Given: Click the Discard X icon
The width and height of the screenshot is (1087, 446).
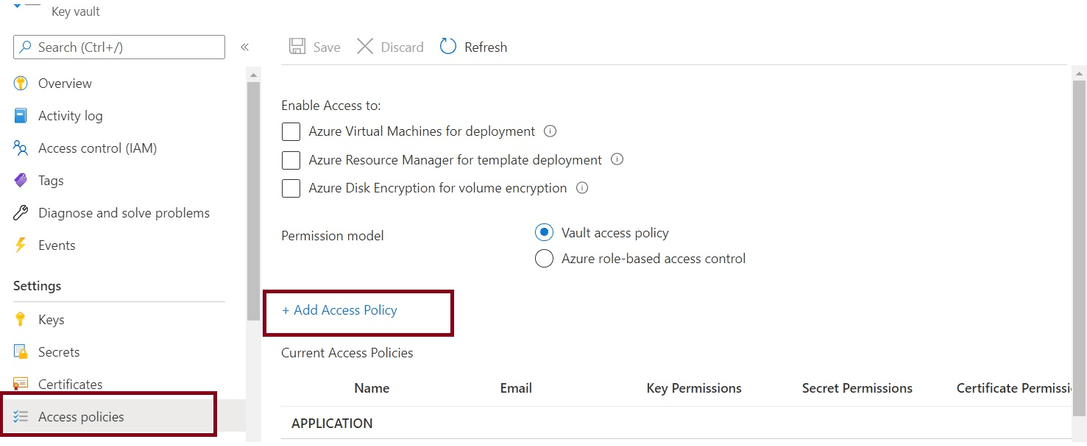Looking at the screenshot, I should pyautogui.click(x=365, y=46).
